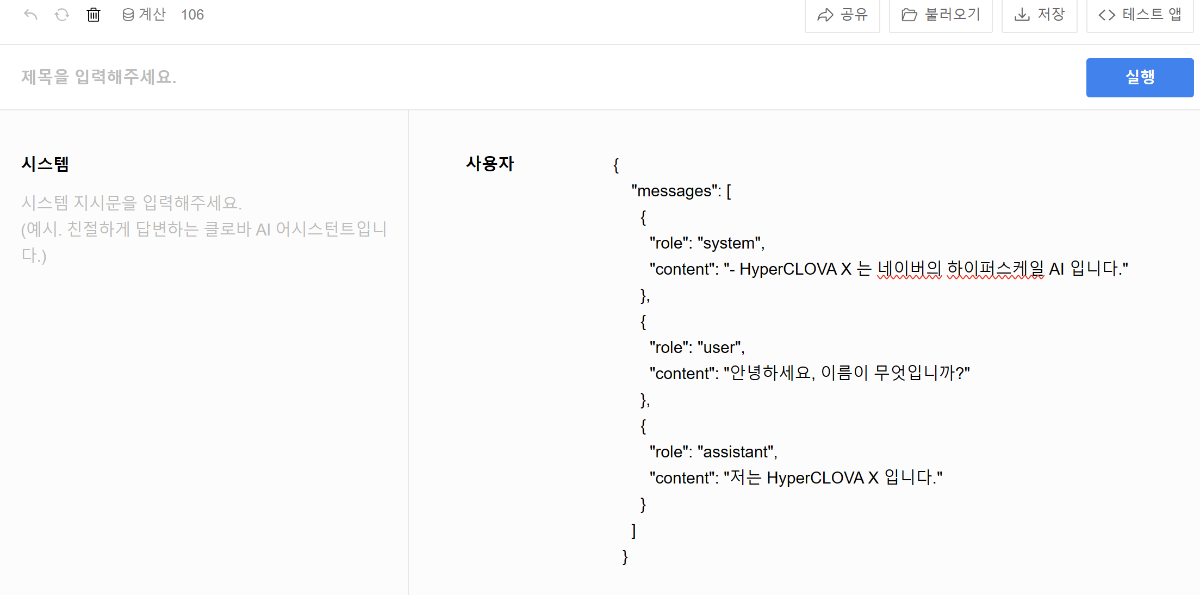
Task: Click 불러오기 folder button to load
Action: (x=941, y=15)
